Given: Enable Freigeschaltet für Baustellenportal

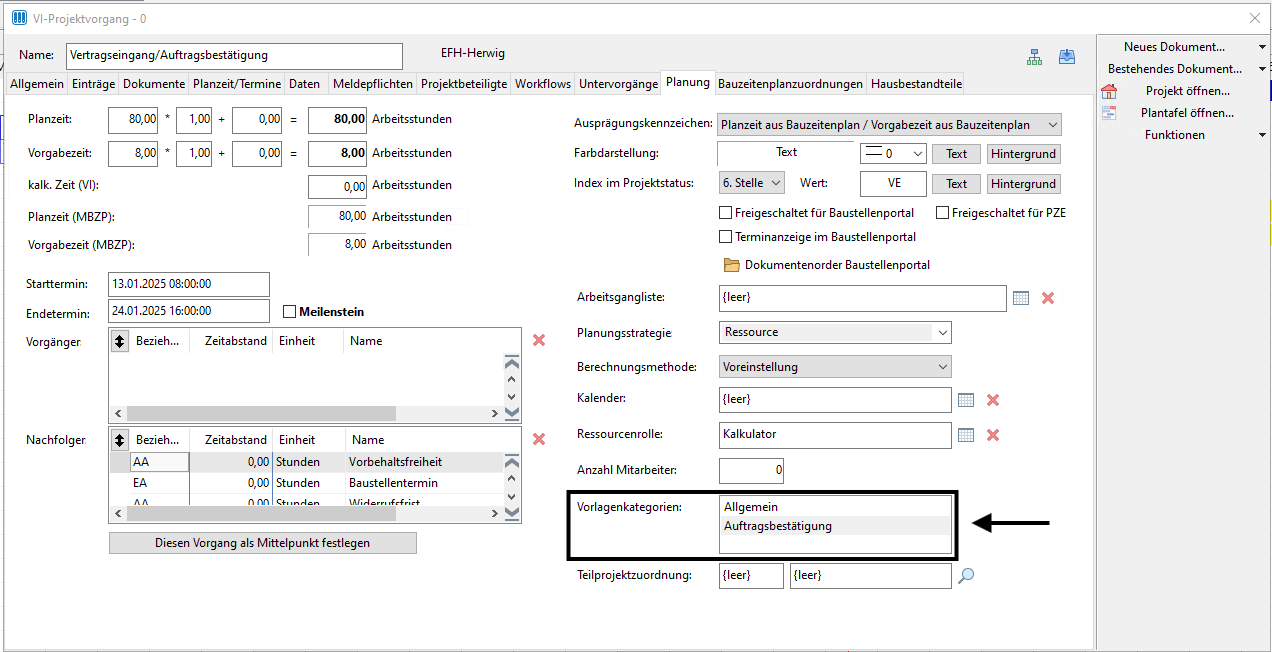Looking at the screenshot, I should click(x=726, y=213).
